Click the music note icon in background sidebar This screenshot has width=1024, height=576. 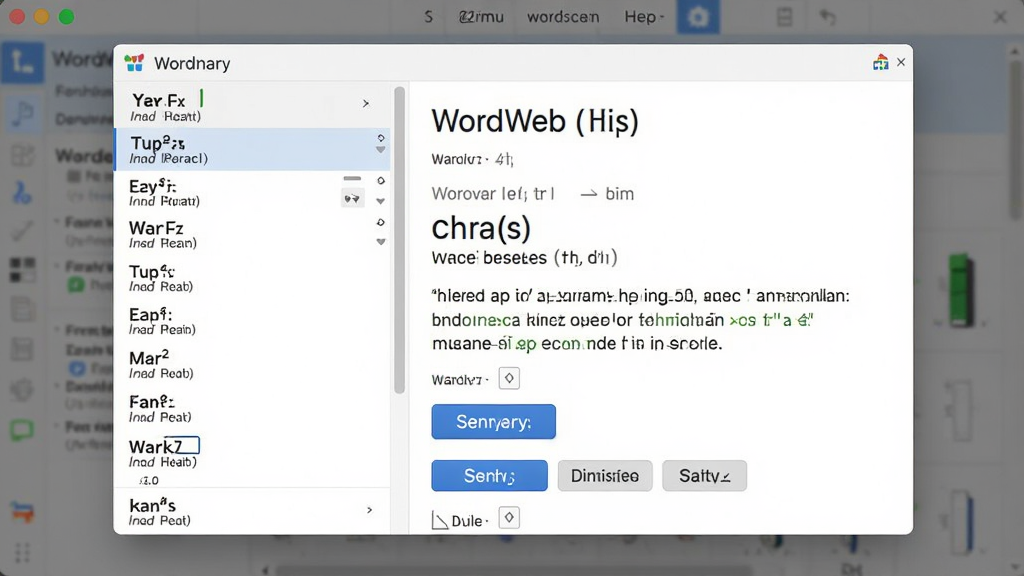pos(23,114)
